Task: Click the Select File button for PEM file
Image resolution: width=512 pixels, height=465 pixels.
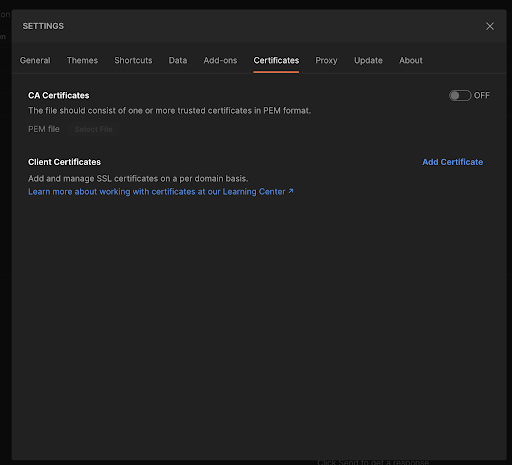Action: click(93, 129)
